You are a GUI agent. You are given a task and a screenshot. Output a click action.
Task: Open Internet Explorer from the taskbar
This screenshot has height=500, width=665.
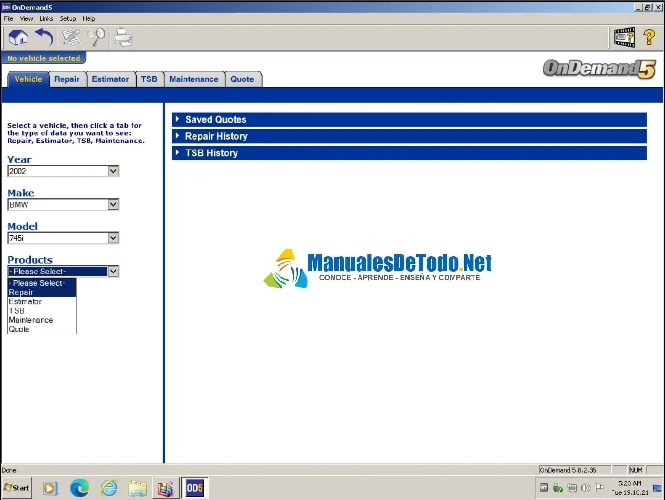coord(108,488)
